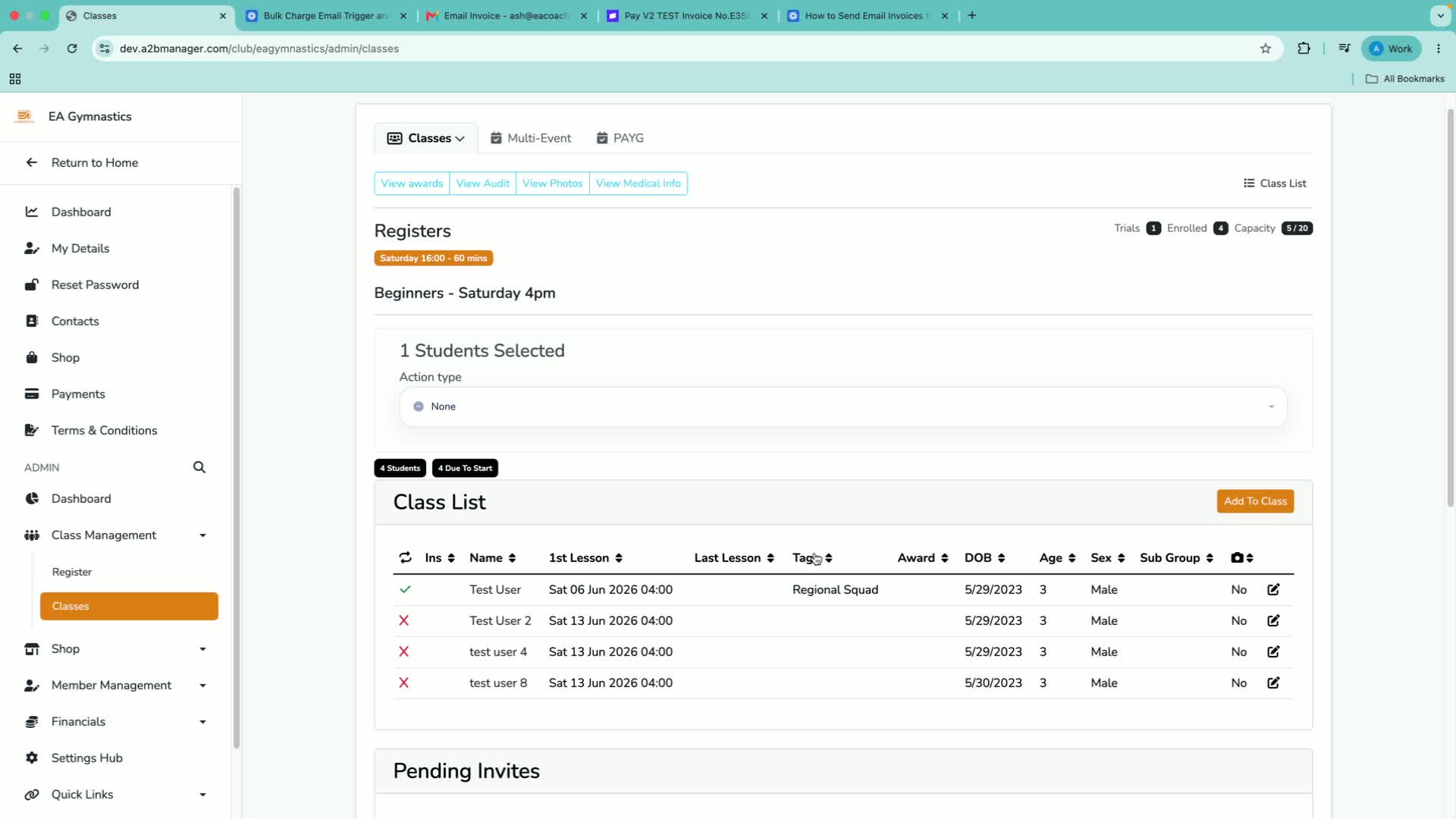The width and height of the screenshot is (1456, 819).
Task: Click View Audit button
Action: pos(482,184)
